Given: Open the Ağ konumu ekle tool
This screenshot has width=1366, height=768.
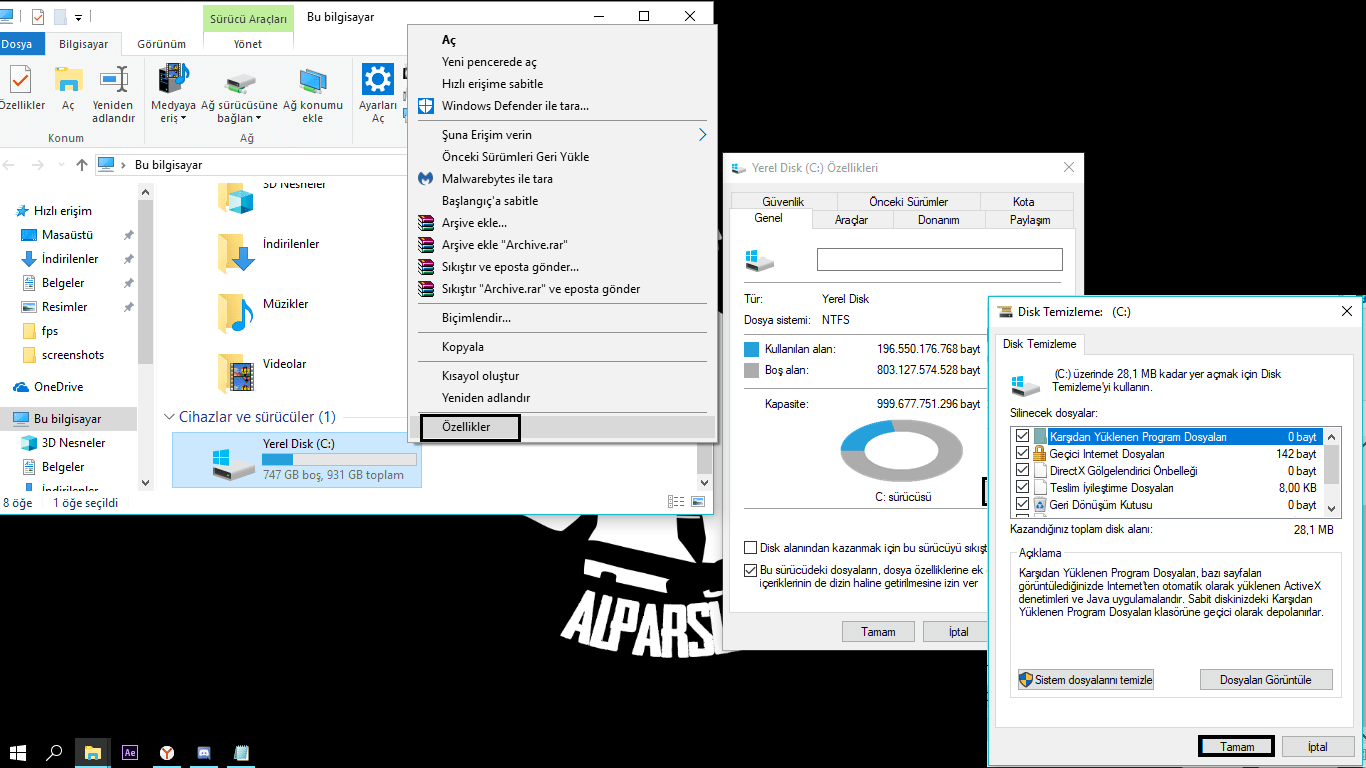Looking at the screenshot, I should pyautogui.click(x=313, y=80).
